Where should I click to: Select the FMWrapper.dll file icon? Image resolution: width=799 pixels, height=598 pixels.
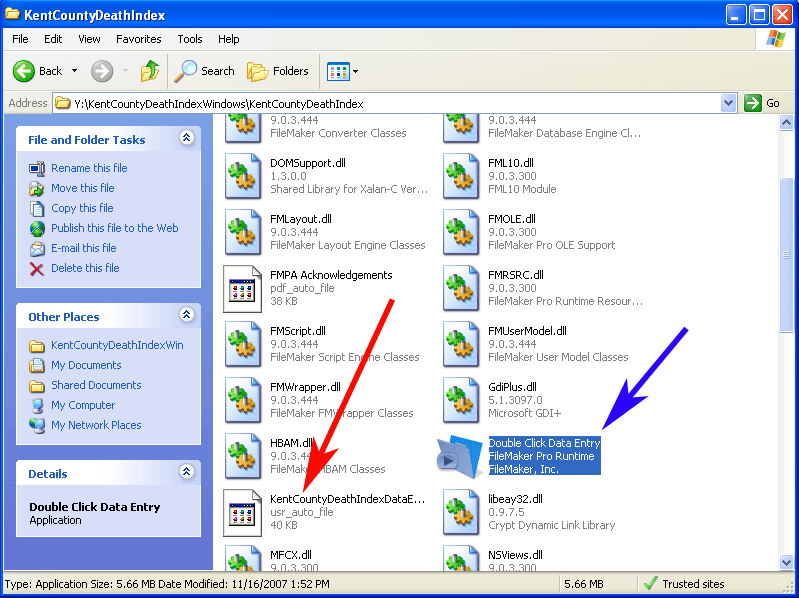tap(243, 400)
